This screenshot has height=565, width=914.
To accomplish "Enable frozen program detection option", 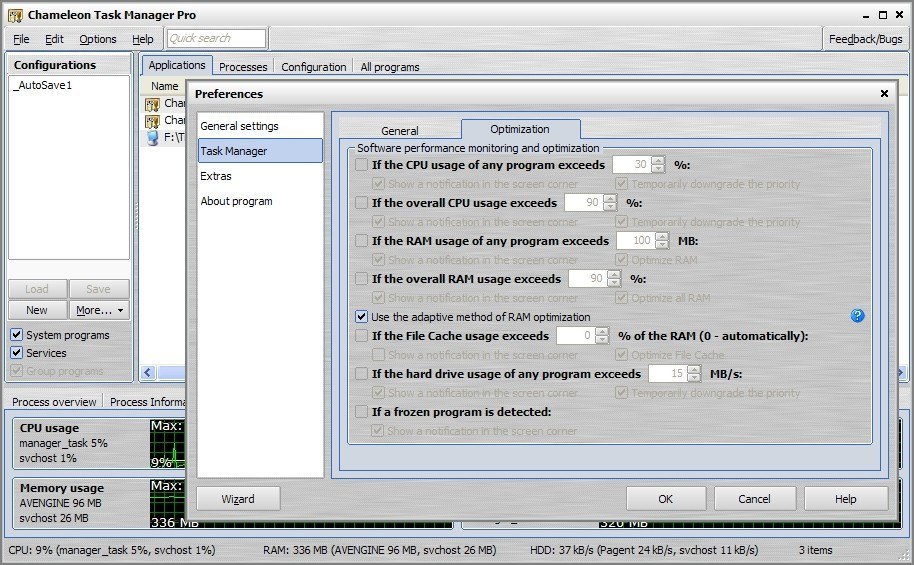I will click(x=361, y=412).
